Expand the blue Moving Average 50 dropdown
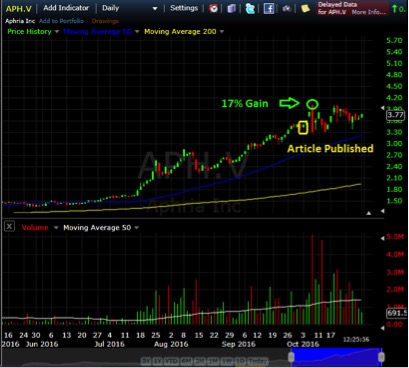 tap(137, 32)
